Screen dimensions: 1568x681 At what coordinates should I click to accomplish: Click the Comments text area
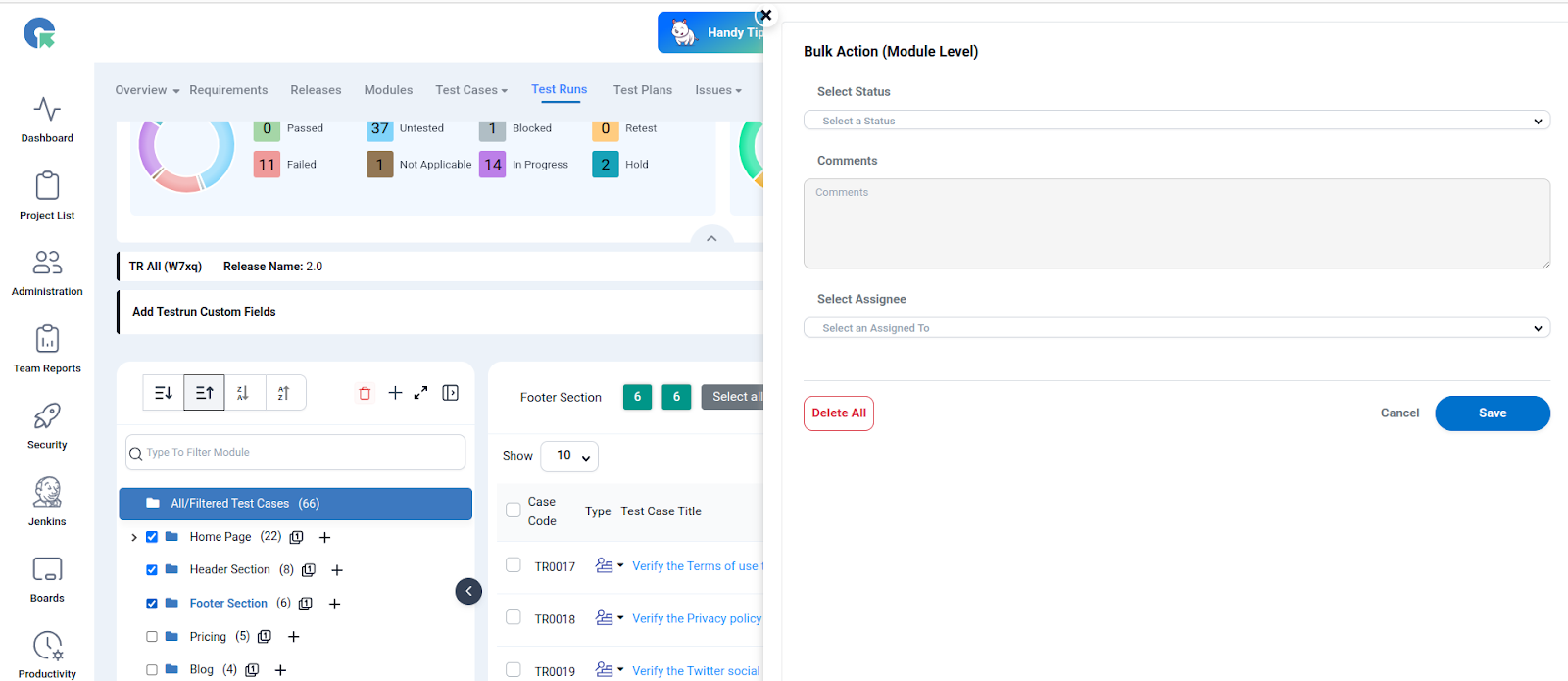coord(1177,223)
